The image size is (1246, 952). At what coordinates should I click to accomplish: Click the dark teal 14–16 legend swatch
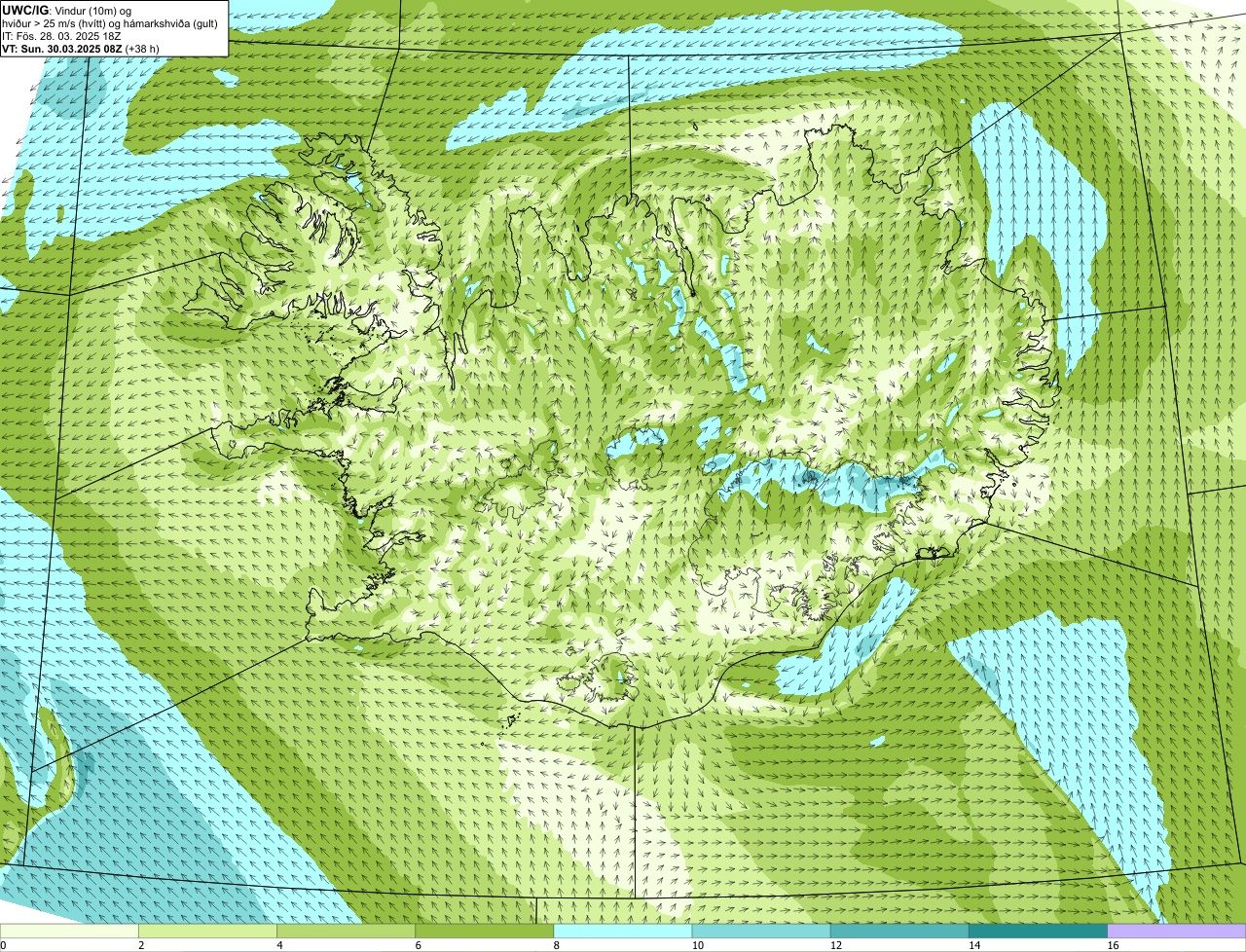pyautogui.click(x=1039, y=932)
